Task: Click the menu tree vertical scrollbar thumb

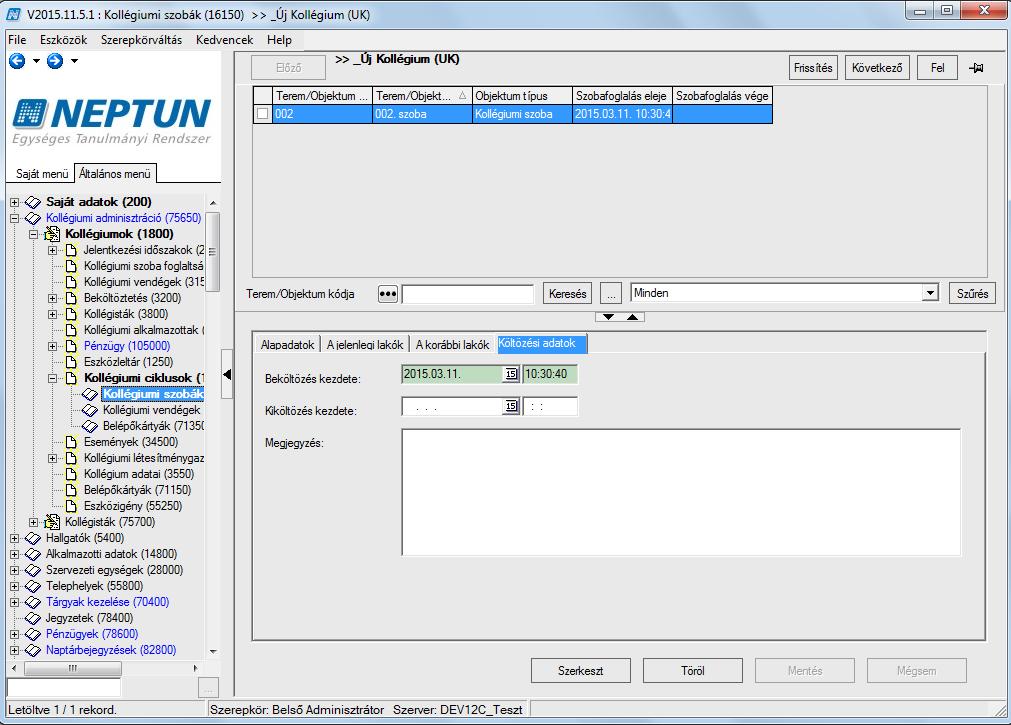Action: 213,253
